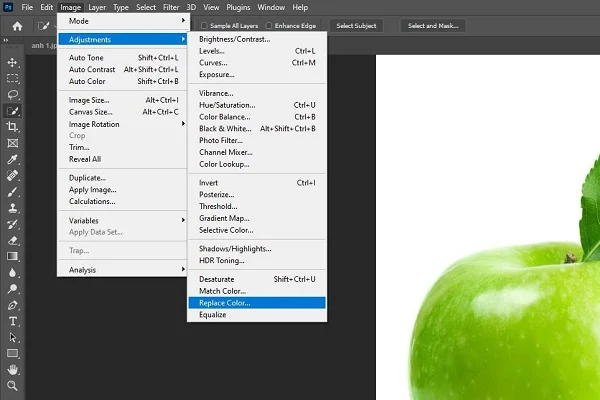Select the Move tool
Viewport: 600px width, 400px height.
click(14, 61)
